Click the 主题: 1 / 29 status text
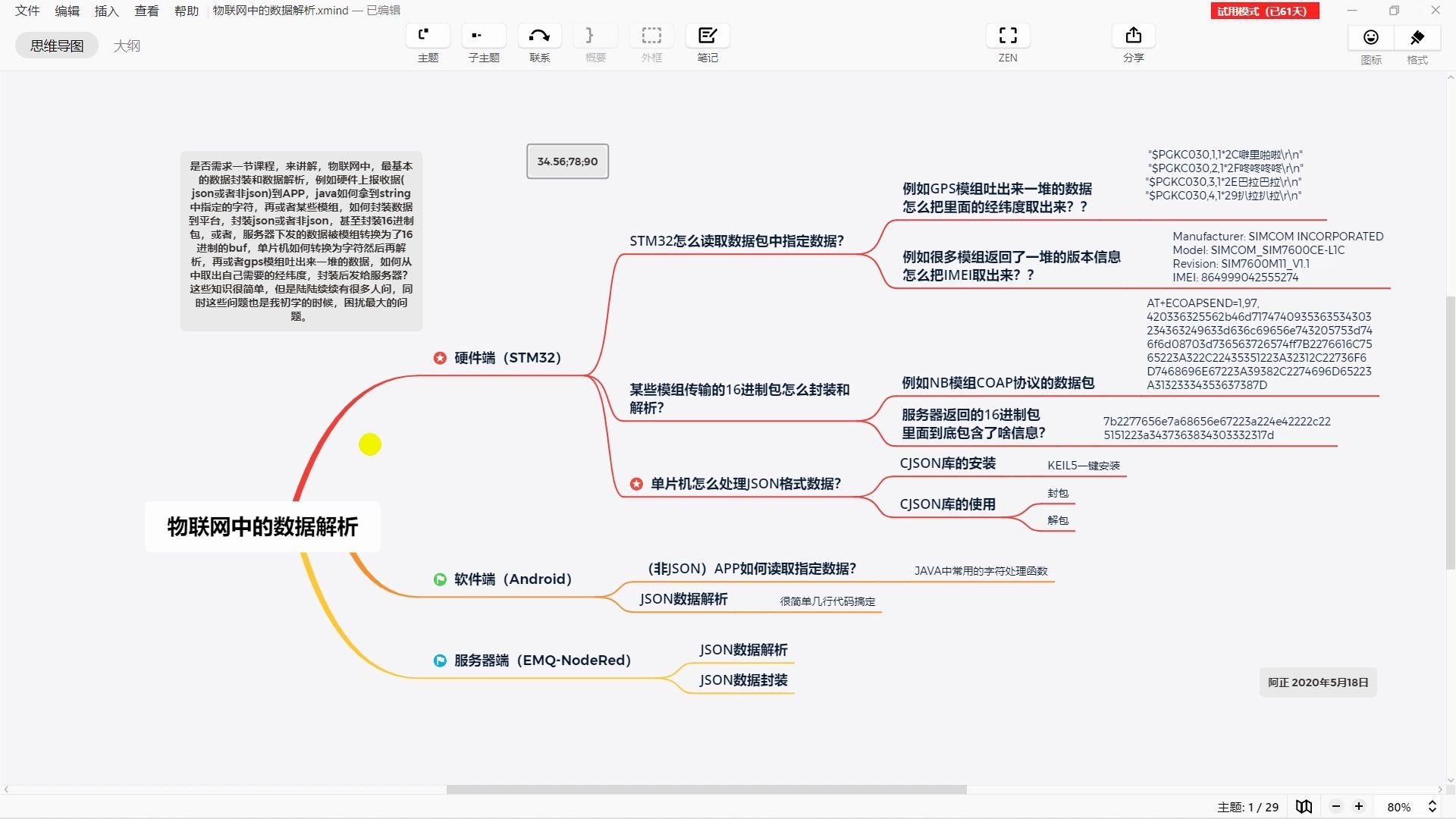 tap(1247, 807)
